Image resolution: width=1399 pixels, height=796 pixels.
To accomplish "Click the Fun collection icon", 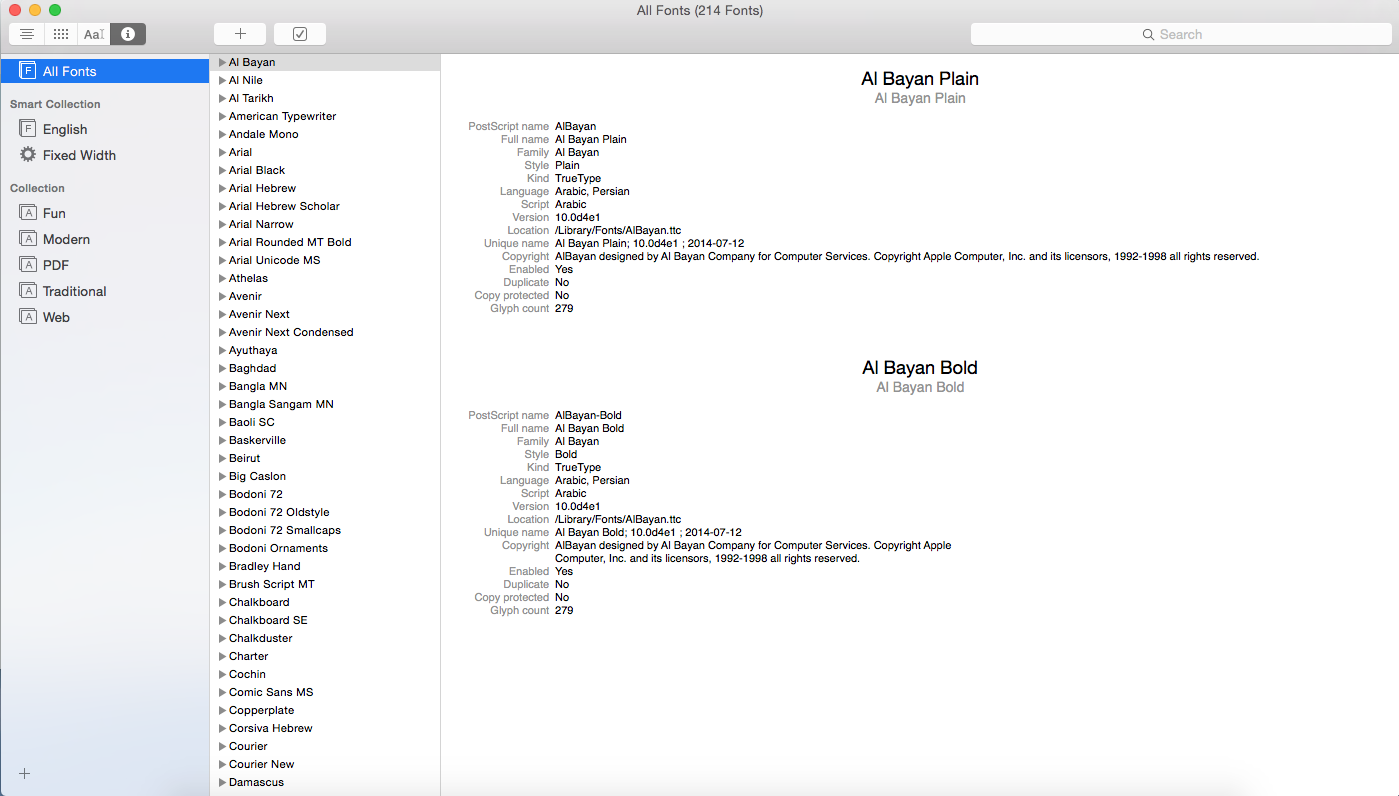I will (28, 213).
